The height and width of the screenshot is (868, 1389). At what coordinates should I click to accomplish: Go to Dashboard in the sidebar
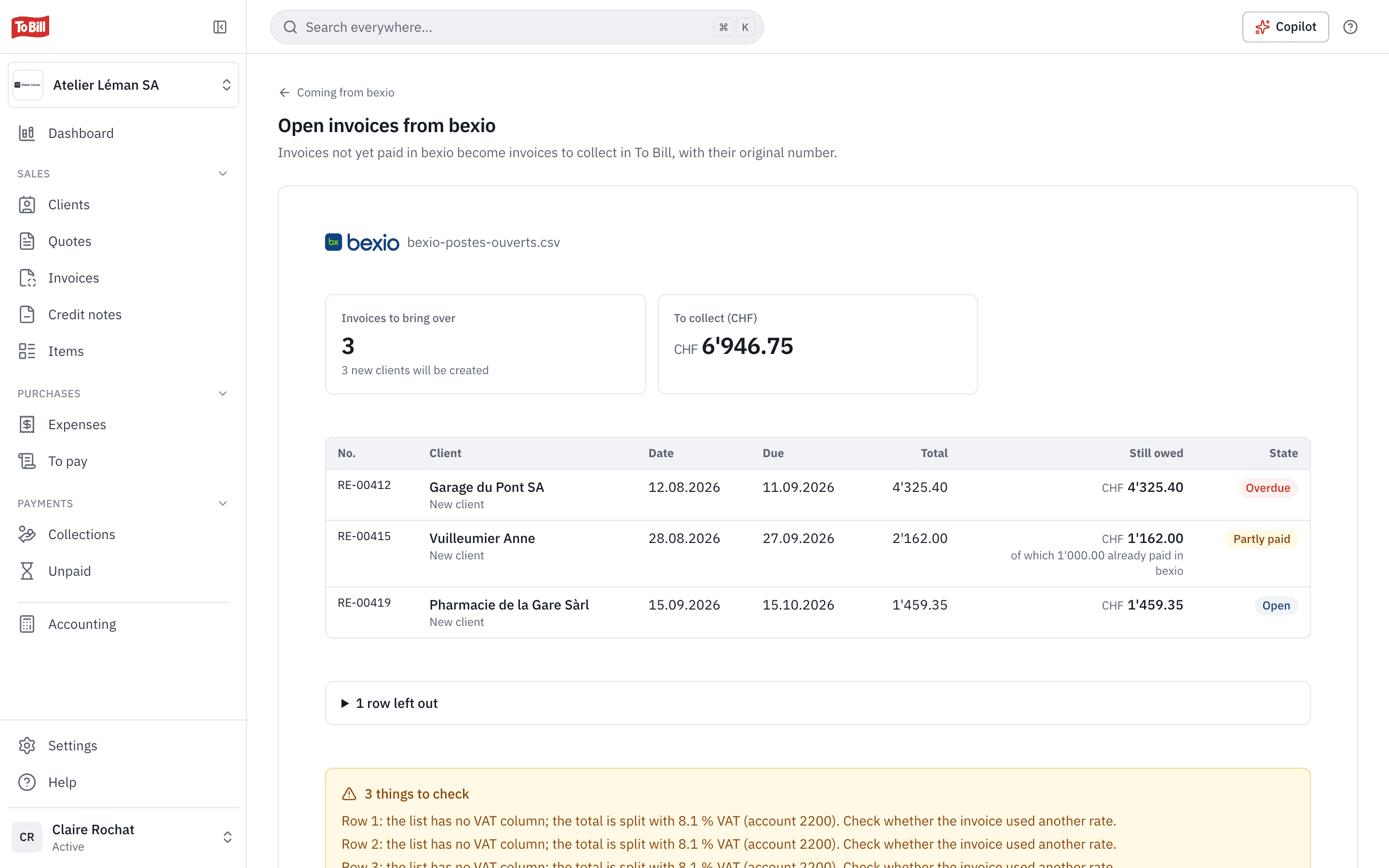pos(123,133)
